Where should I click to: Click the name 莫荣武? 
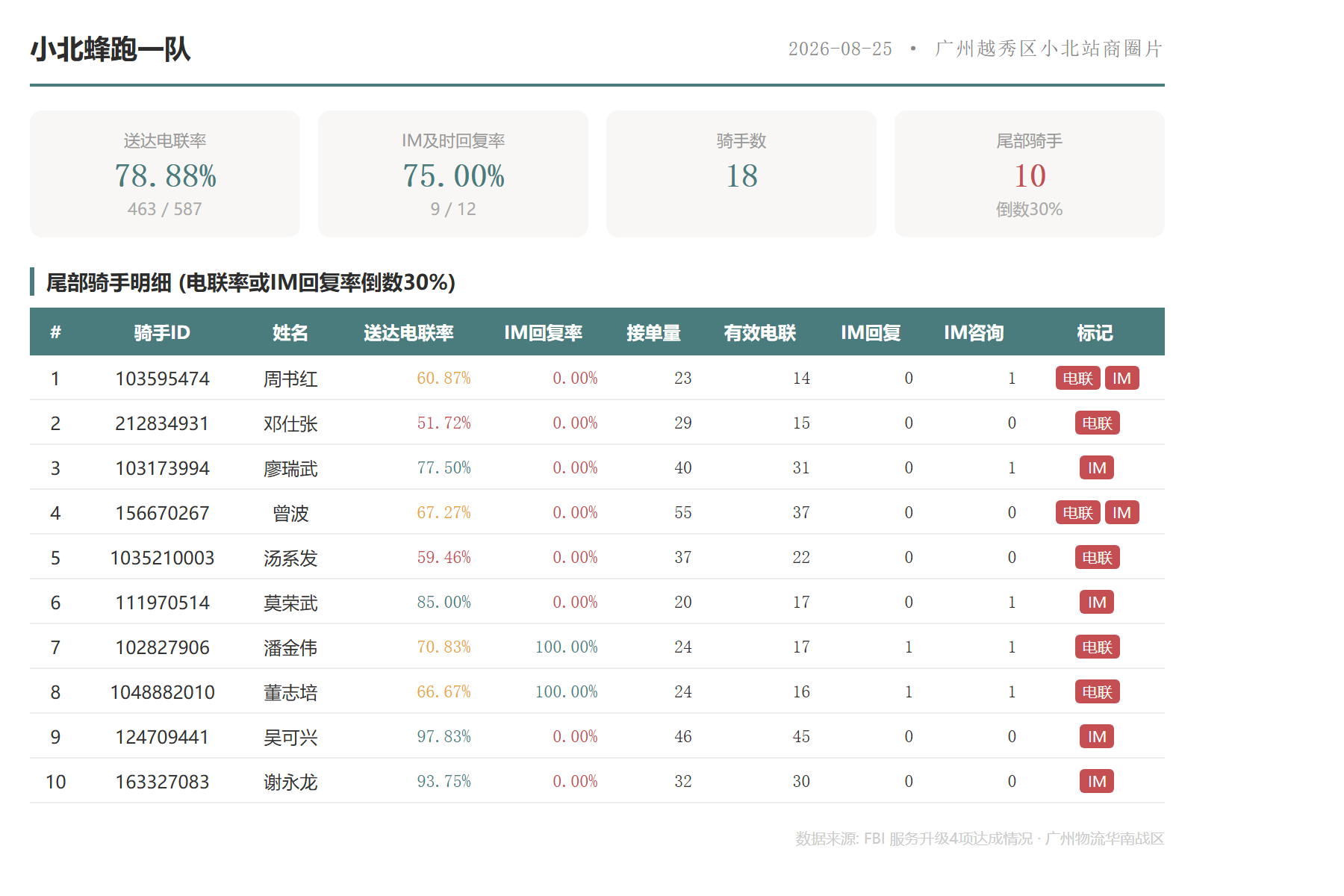(x=290, y=603)
